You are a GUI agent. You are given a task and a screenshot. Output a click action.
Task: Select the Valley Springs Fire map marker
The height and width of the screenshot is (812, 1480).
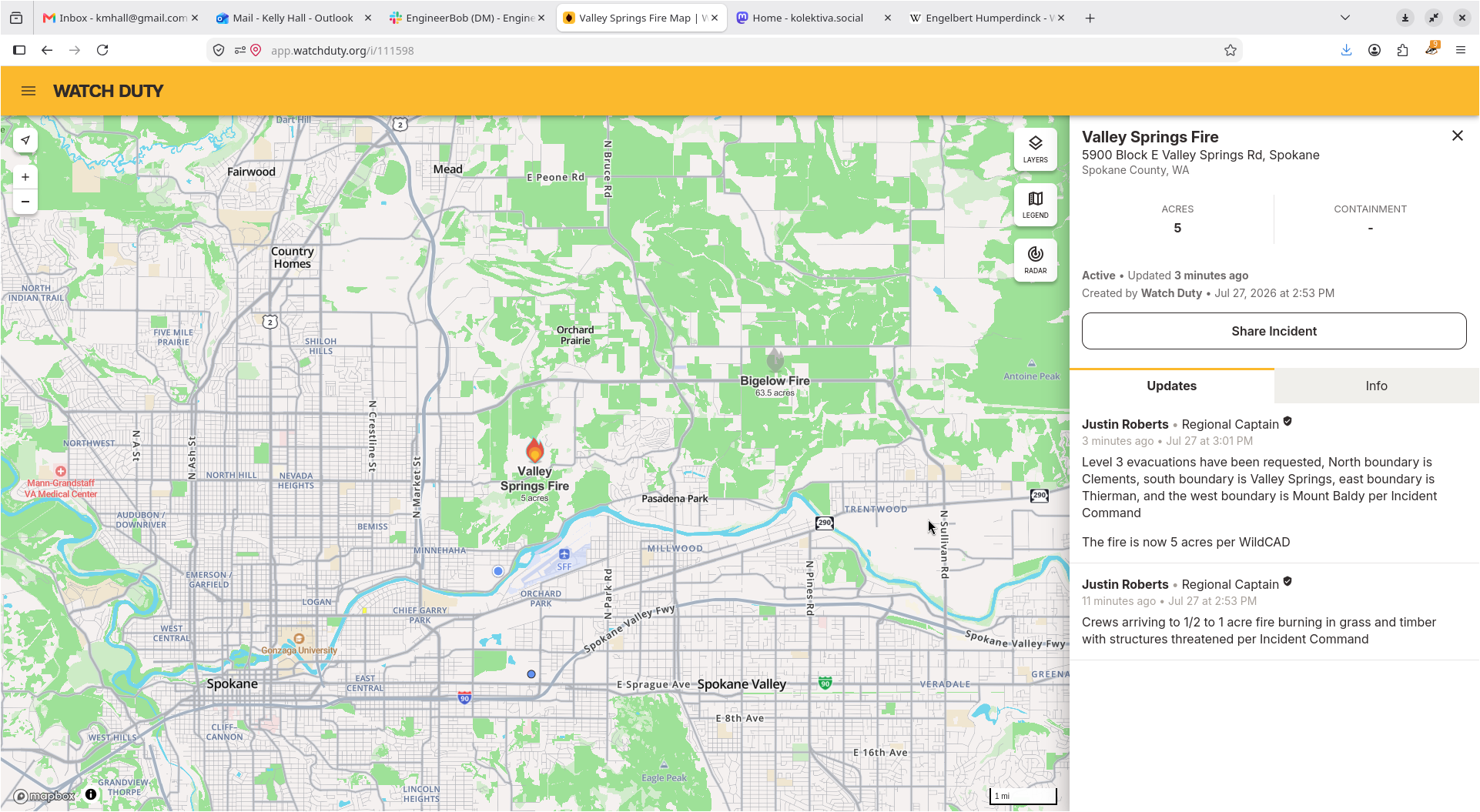tap(534, 451)
